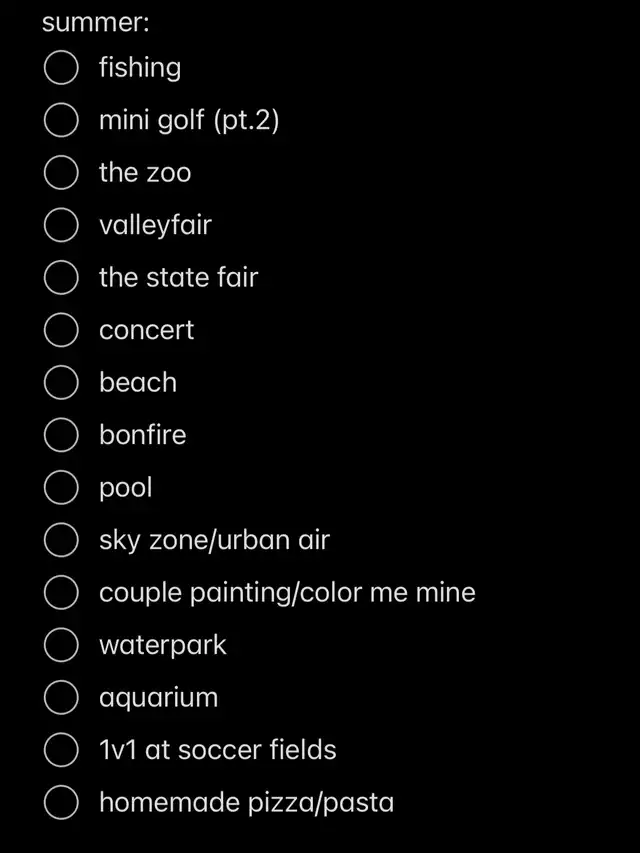The height and width of the screenshot is (853, 640).
Task: Check off couple painting/color me mine
Action: [61, 593]
